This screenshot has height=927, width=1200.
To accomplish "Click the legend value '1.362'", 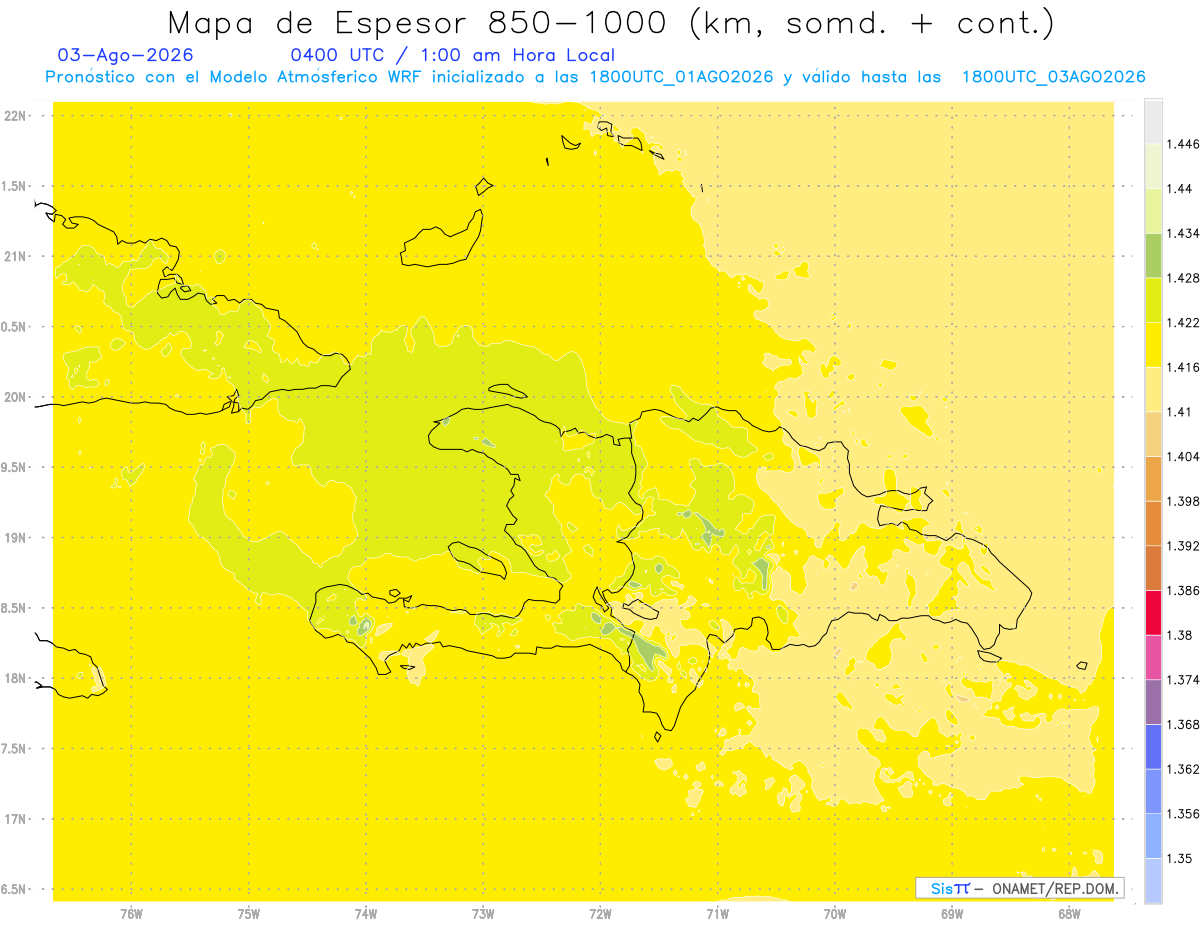I will tap(1182, 769).
